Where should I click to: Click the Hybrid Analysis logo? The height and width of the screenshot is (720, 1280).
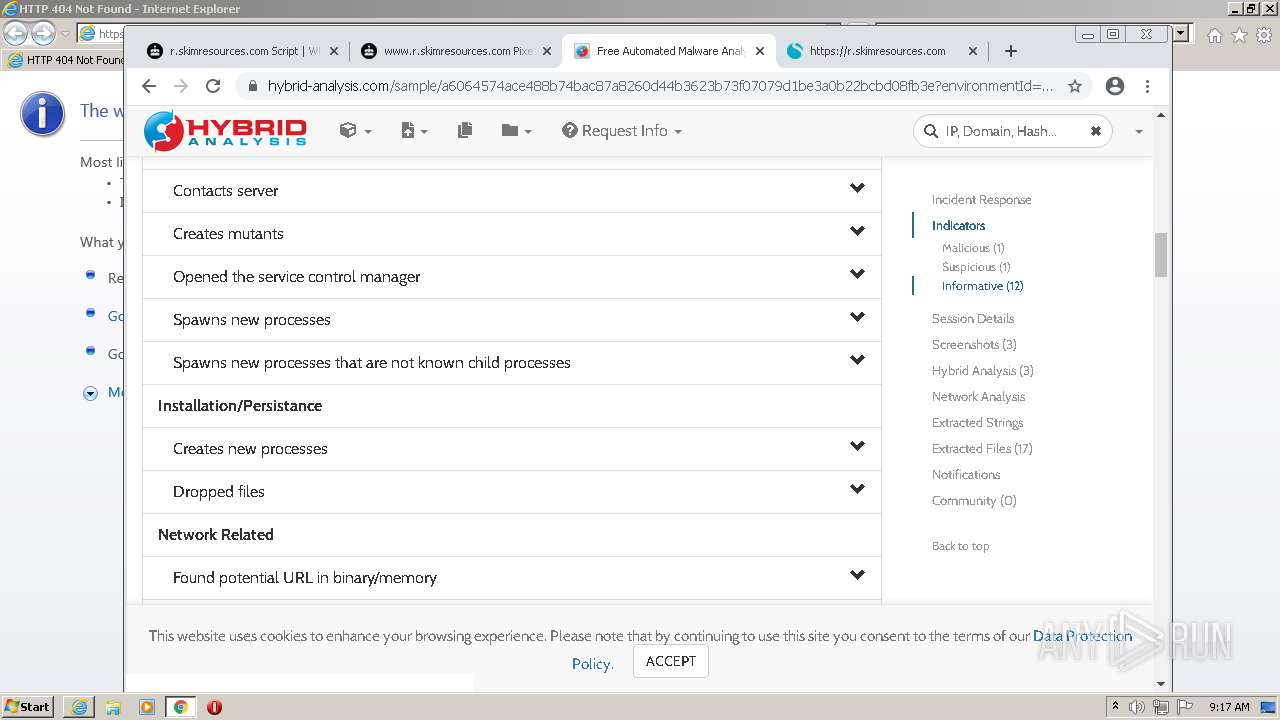coord(225,131)
